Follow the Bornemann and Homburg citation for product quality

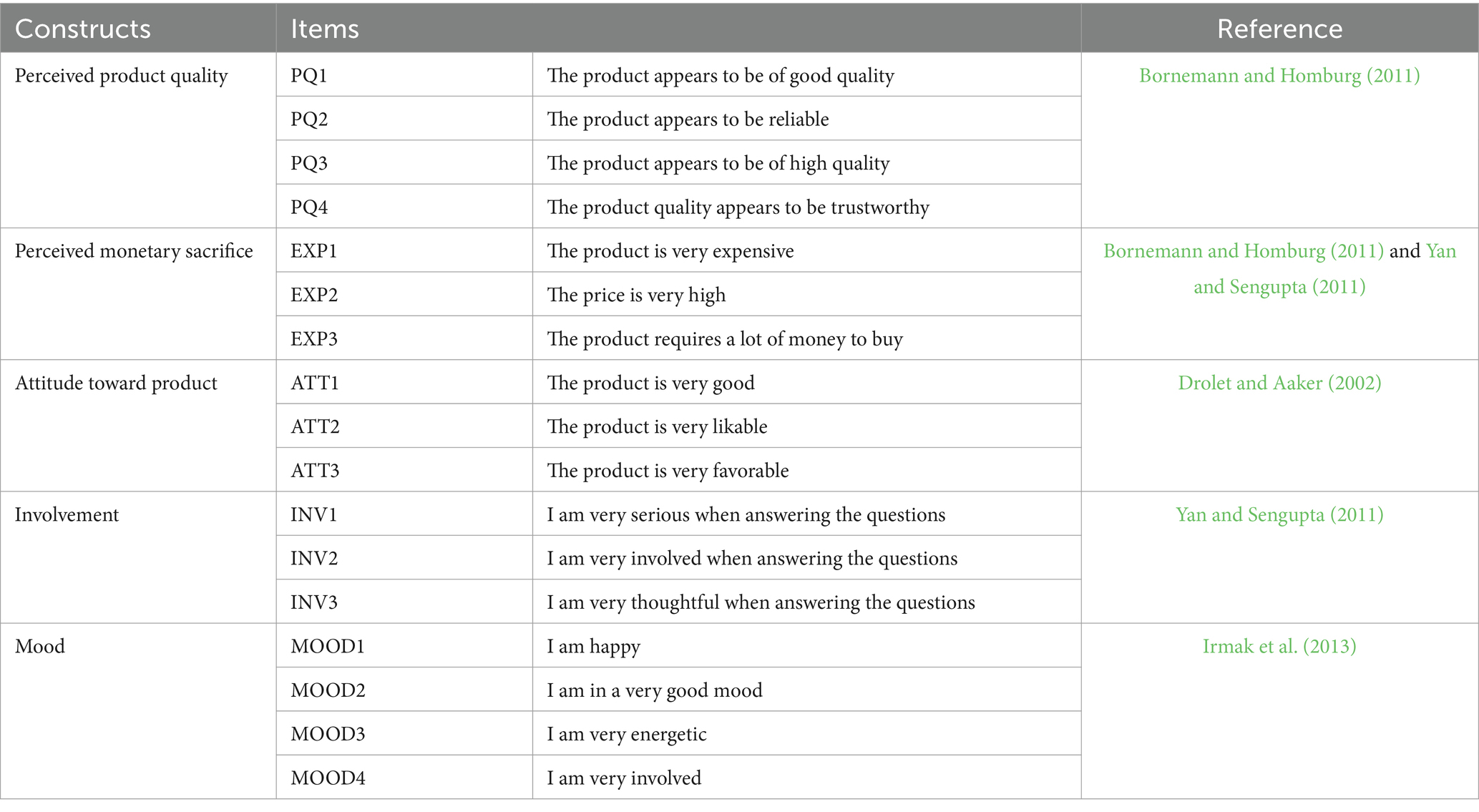(1279, 76)
